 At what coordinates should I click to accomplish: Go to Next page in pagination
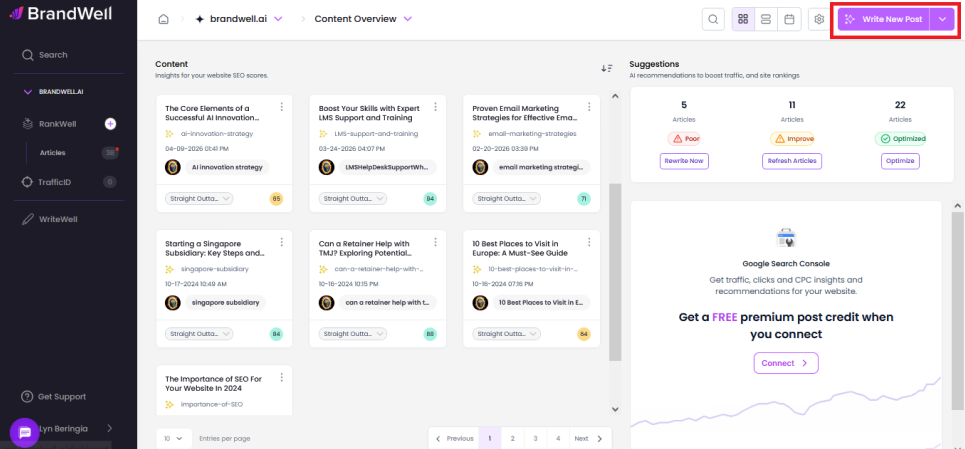(x=589, y=439)
